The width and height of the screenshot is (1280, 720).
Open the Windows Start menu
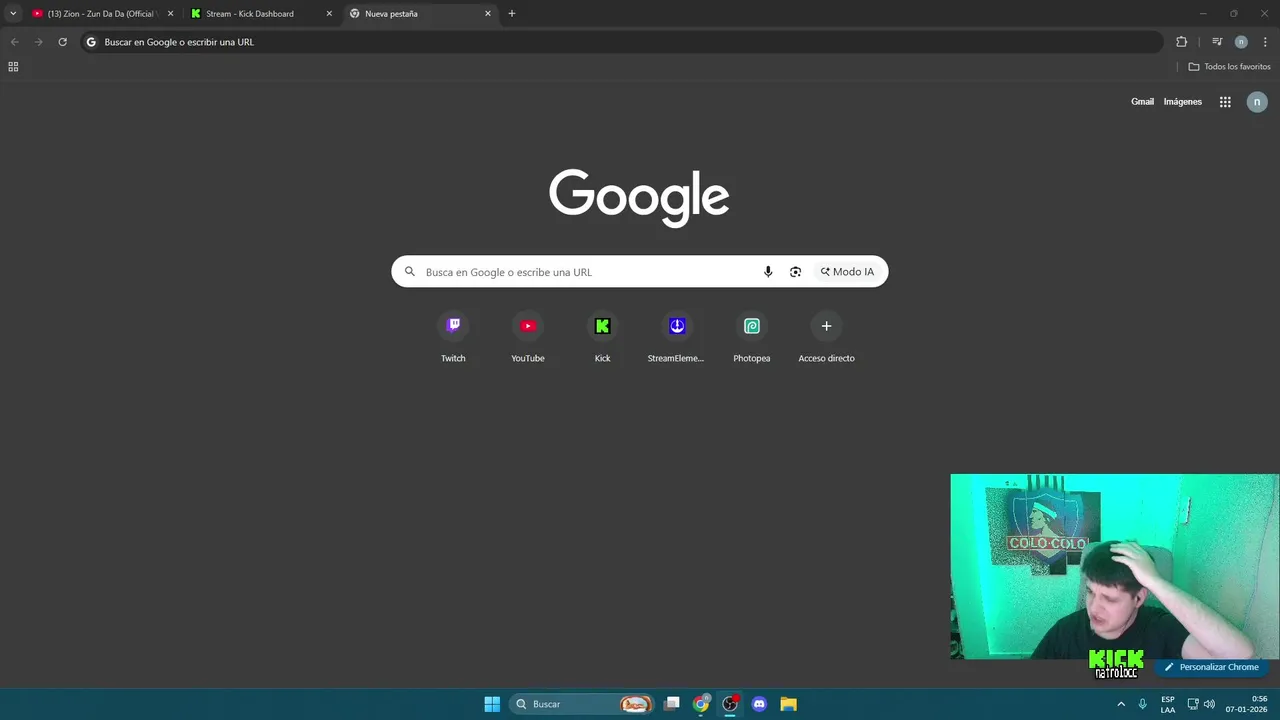point(492,704)
